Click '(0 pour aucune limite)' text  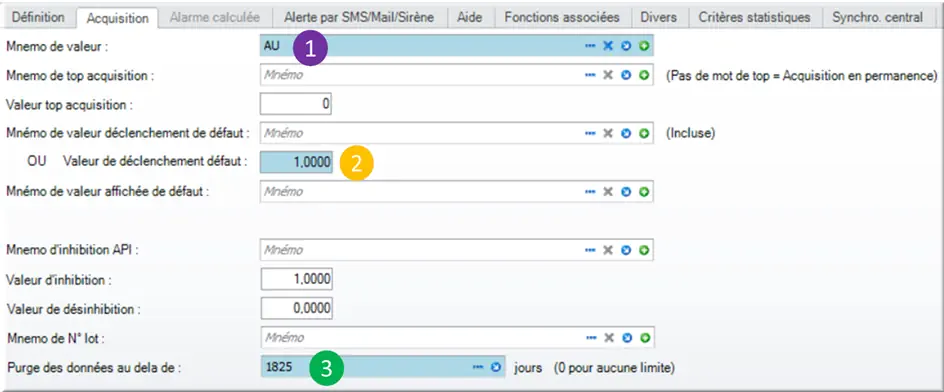(614, 367)
